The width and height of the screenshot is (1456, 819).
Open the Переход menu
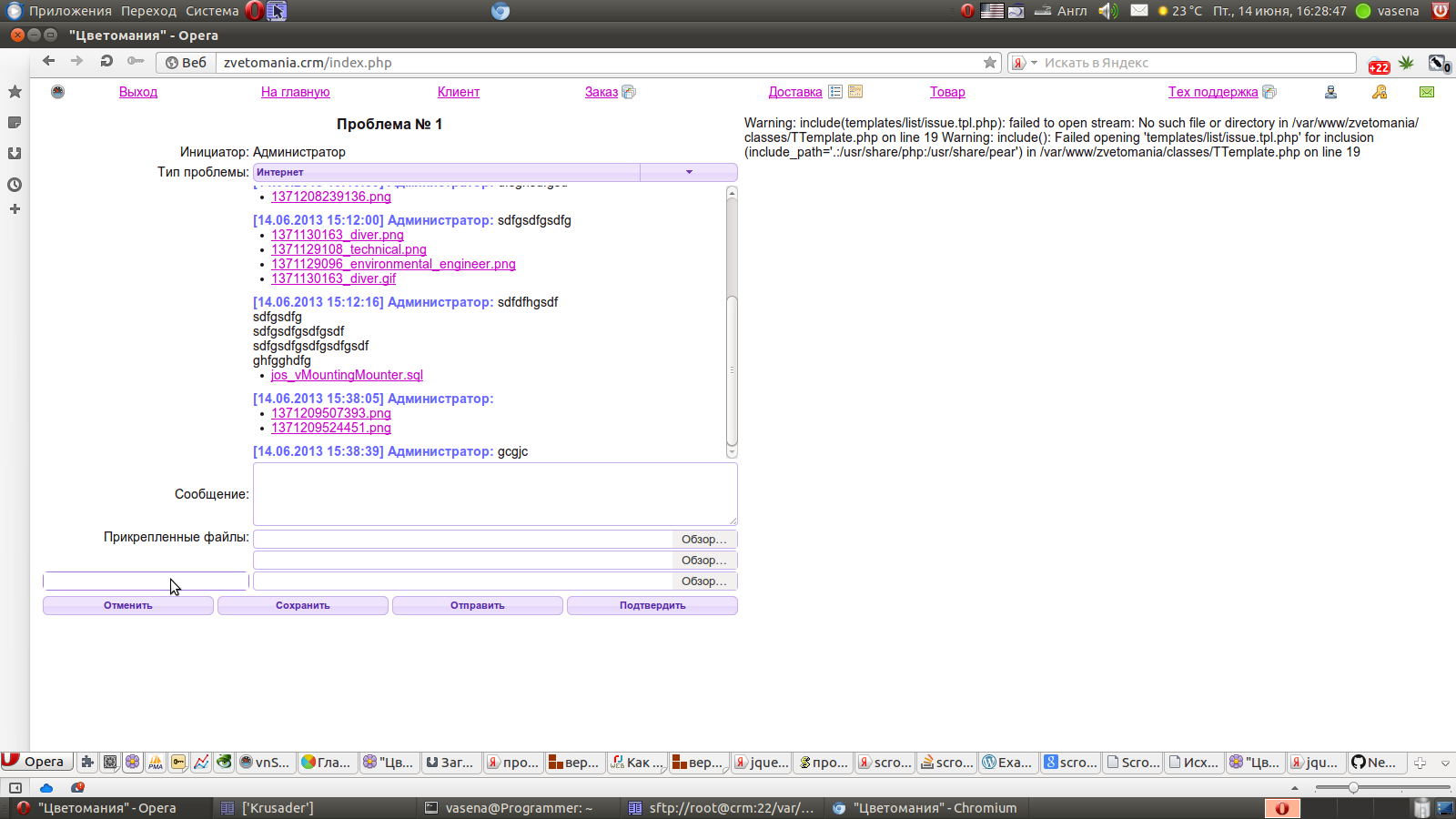148,11
